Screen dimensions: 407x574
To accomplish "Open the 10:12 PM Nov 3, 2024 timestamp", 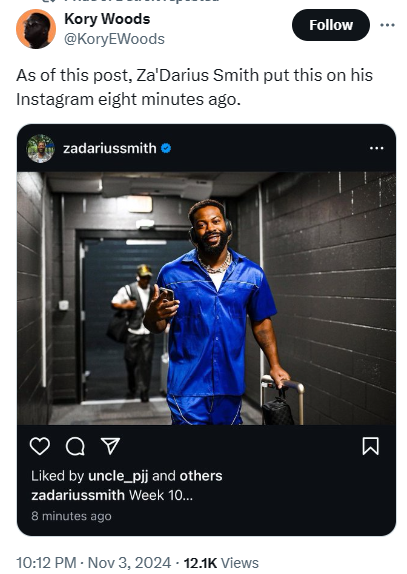I will click(x=93, y=563).
